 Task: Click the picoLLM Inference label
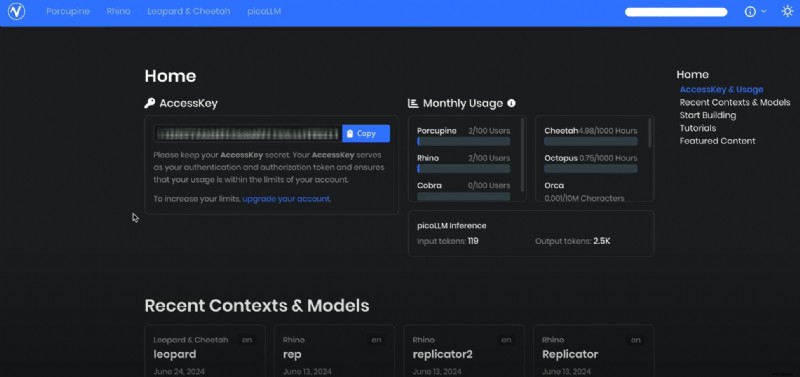click(x=452, y=225)
